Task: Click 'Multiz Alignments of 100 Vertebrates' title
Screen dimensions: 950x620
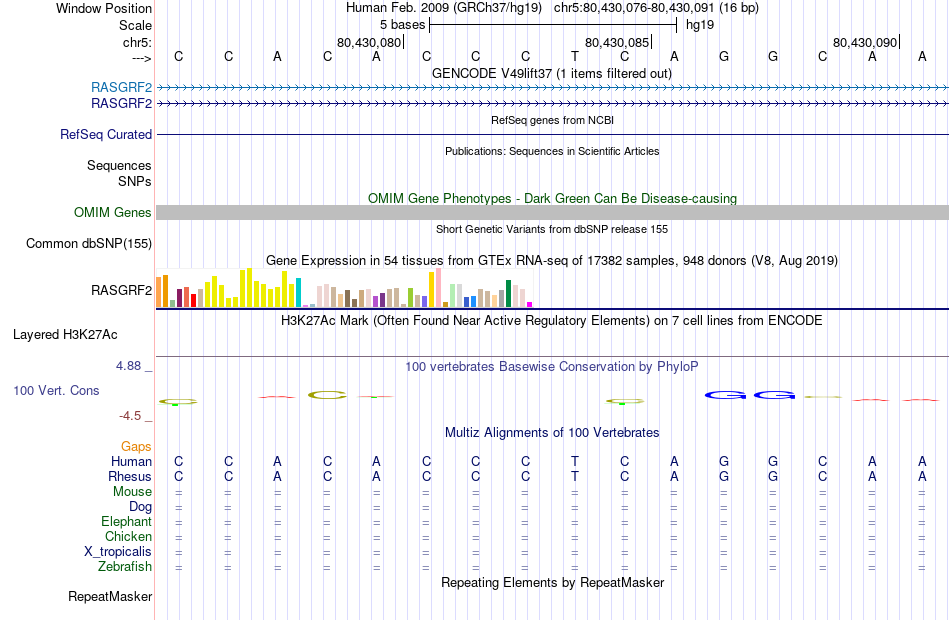Action: 552,433
